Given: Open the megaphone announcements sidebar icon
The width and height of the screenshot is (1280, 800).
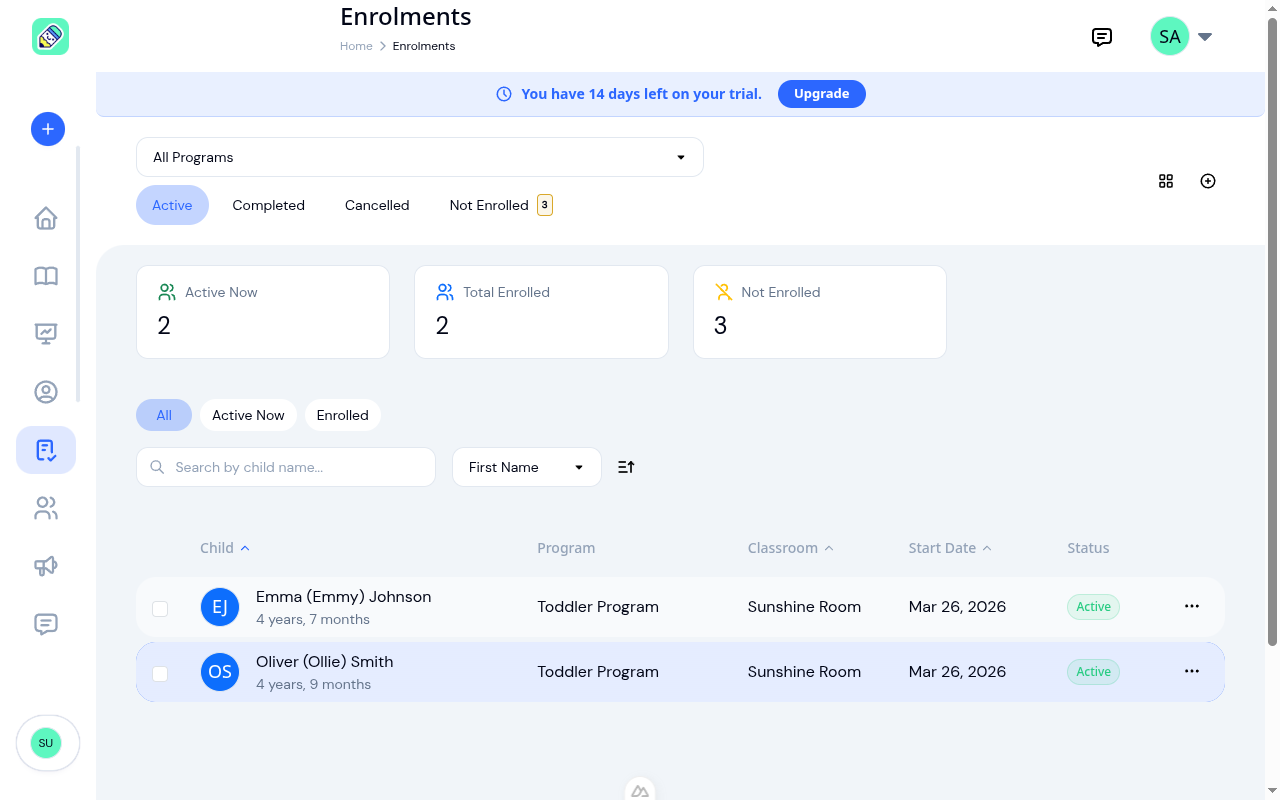Looking at the screenshot, I should [46, 566].
